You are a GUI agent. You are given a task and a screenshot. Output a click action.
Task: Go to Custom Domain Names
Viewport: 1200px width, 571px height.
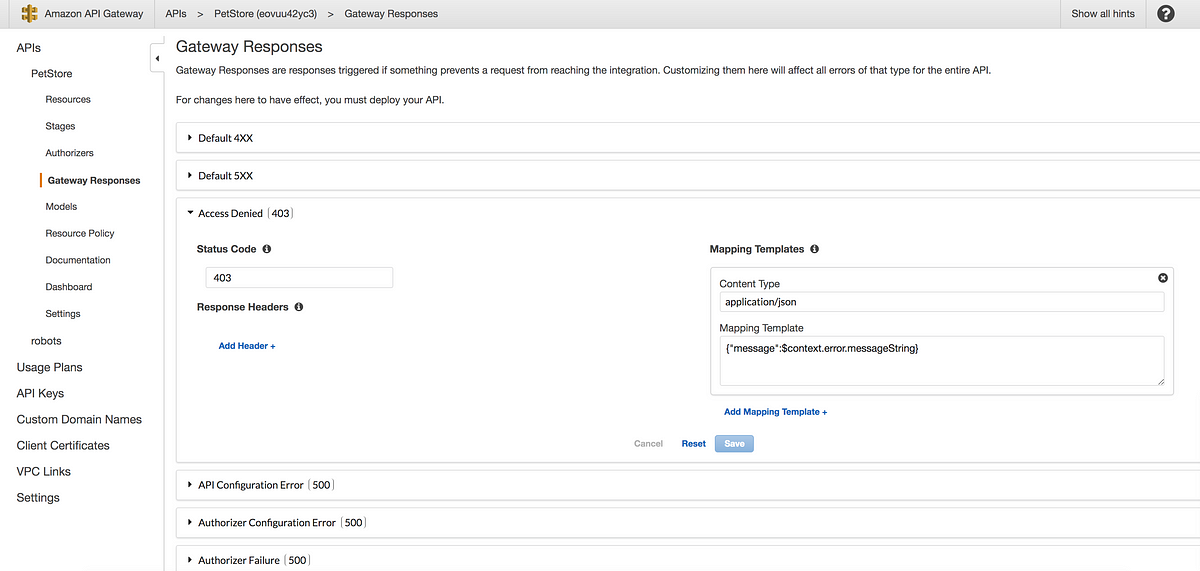click(x=79, y=419)
